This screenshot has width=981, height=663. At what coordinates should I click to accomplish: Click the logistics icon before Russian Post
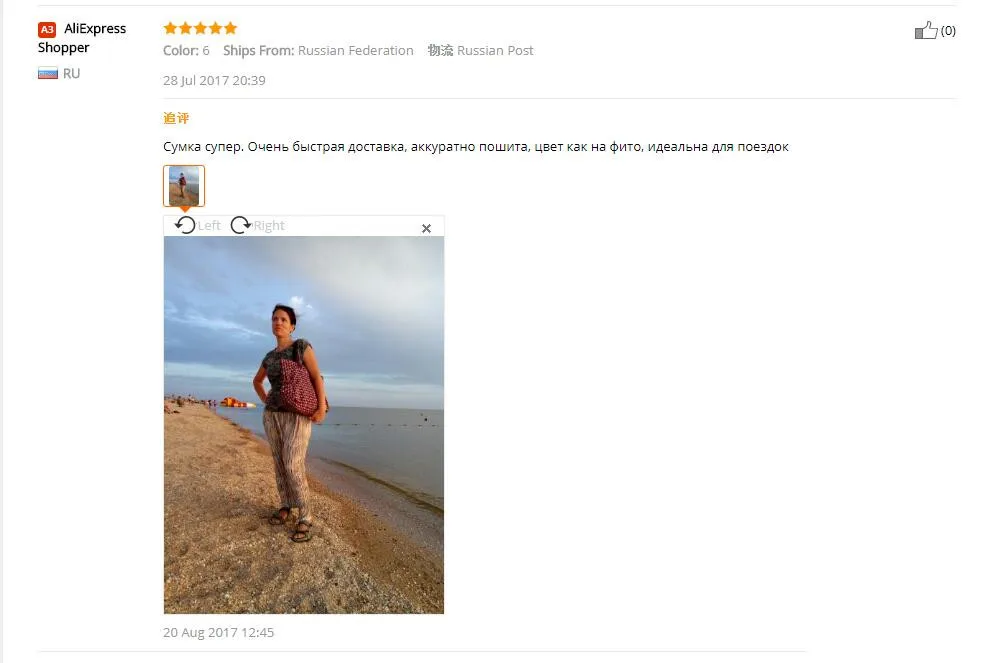440,50
